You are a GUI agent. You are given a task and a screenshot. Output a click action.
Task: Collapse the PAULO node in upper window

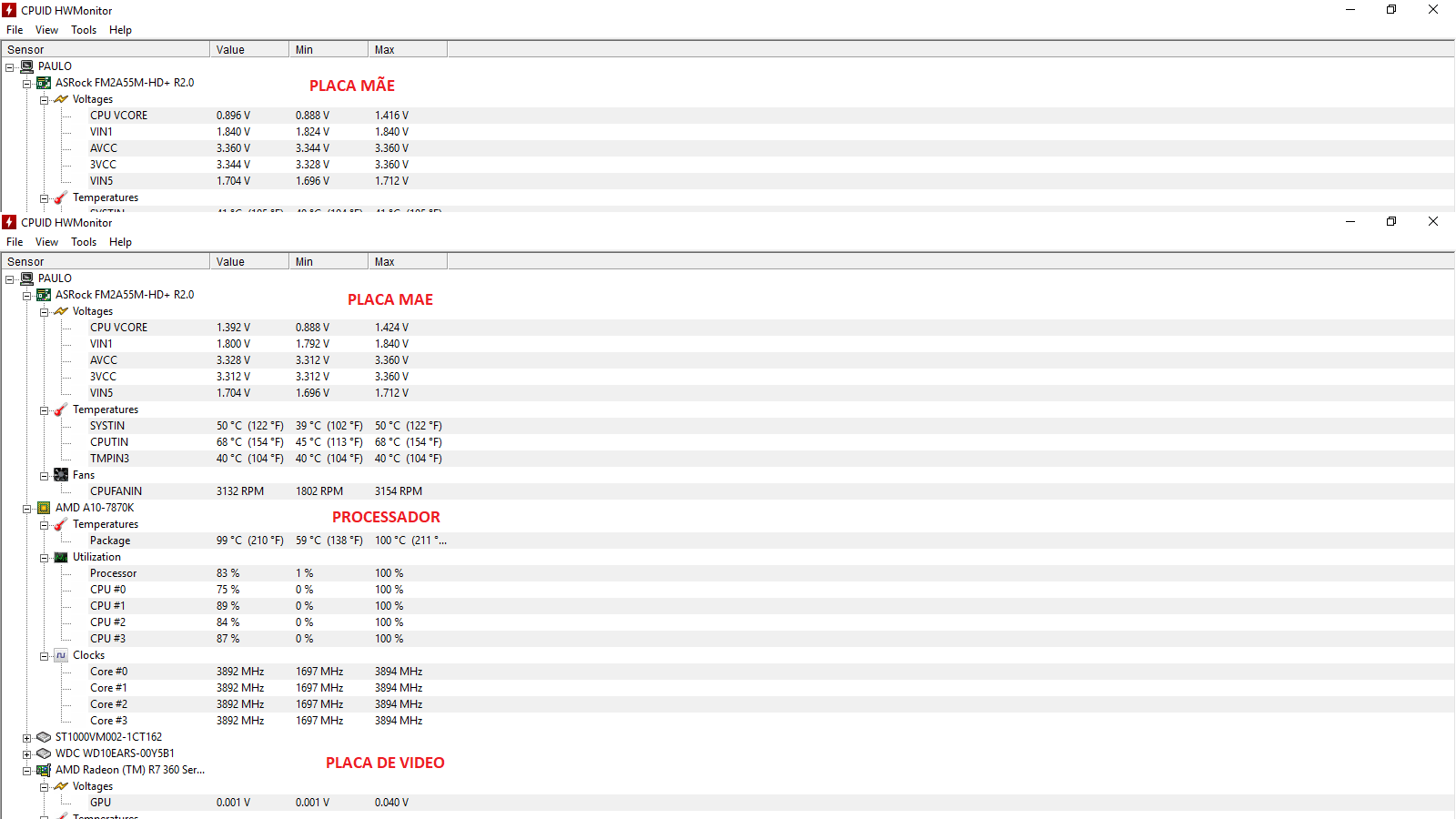pyautogui.click(x=10, y=67)
